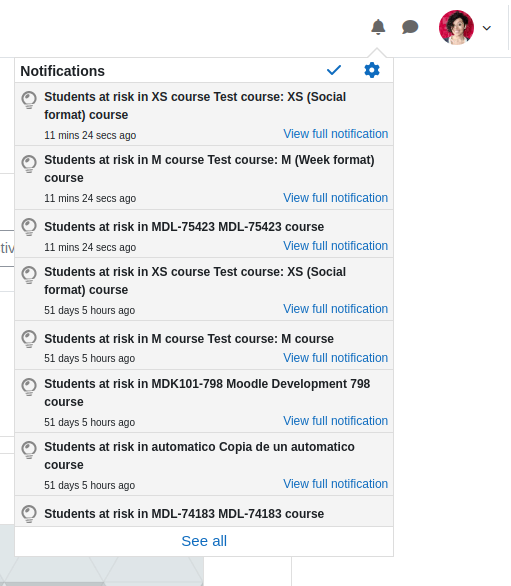View full notification for MDL-75423 course

click(335, 246)
